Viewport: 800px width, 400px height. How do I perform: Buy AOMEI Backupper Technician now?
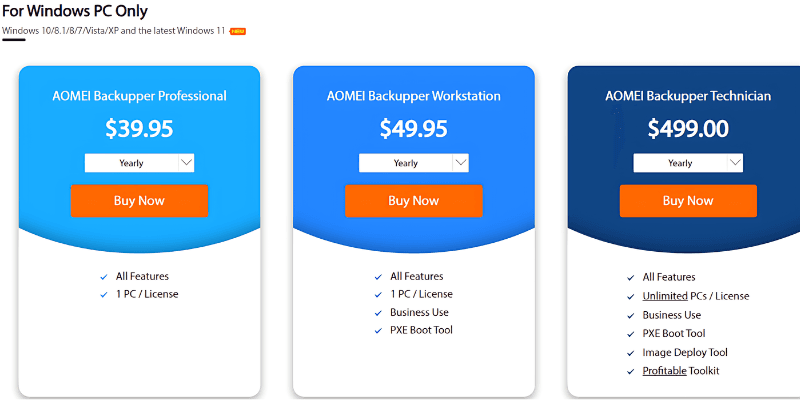coord(688,201)
